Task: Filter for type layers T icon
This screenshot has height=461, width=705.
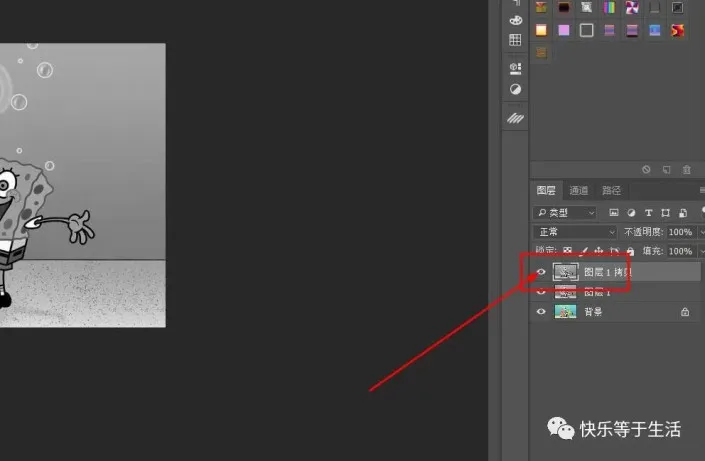Action: click(x=648, y=213)
